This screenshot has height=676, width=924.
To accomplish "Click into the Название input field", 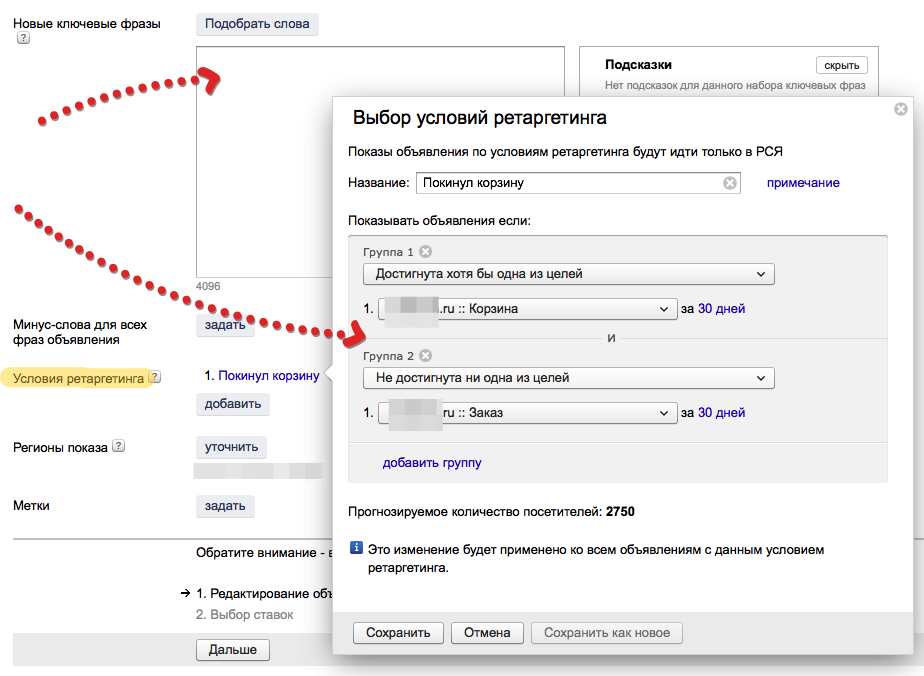I will click(570, 183).
